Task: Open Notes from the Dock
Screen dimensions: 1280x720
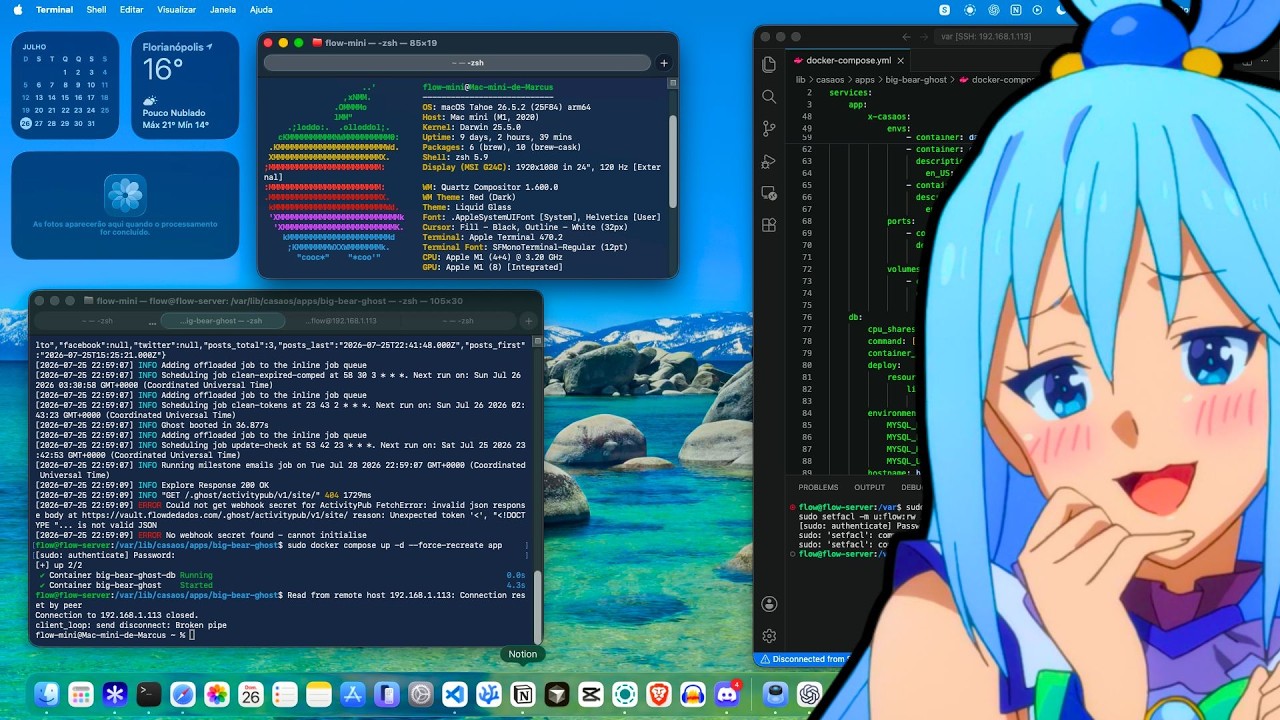Action: point(319,694)
